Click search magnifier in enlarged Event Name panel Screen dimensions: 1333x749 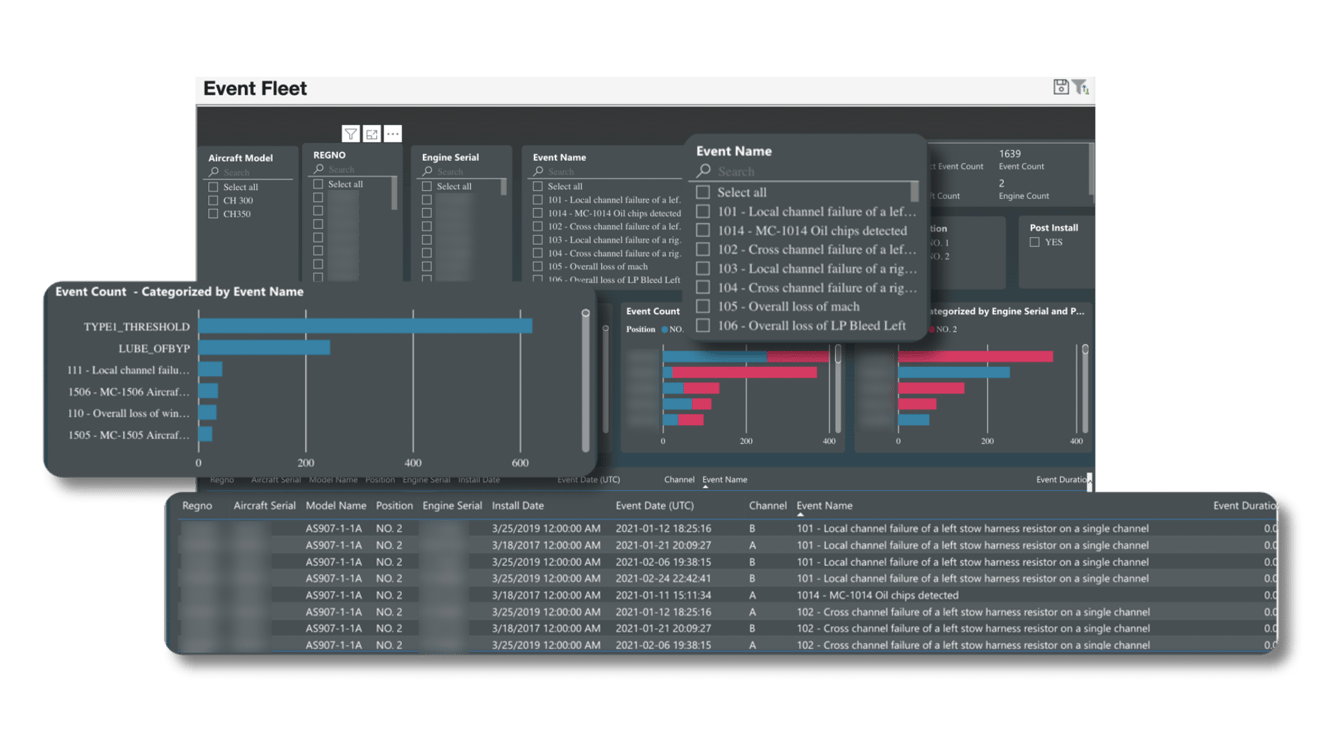(x=704, y=171)
